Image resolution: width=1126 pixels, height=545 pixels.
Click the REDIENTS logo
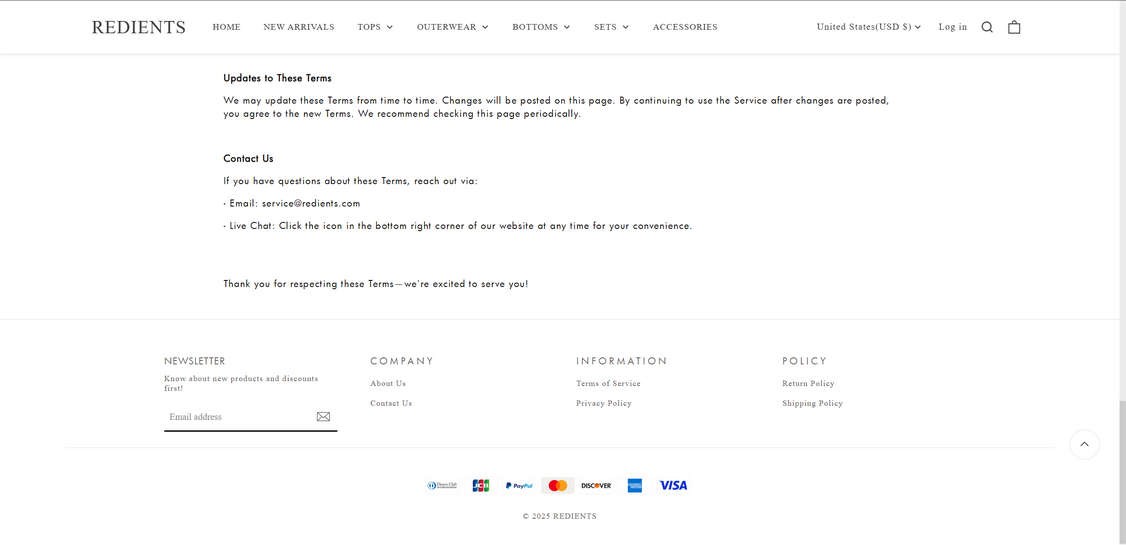coord(139,27)
